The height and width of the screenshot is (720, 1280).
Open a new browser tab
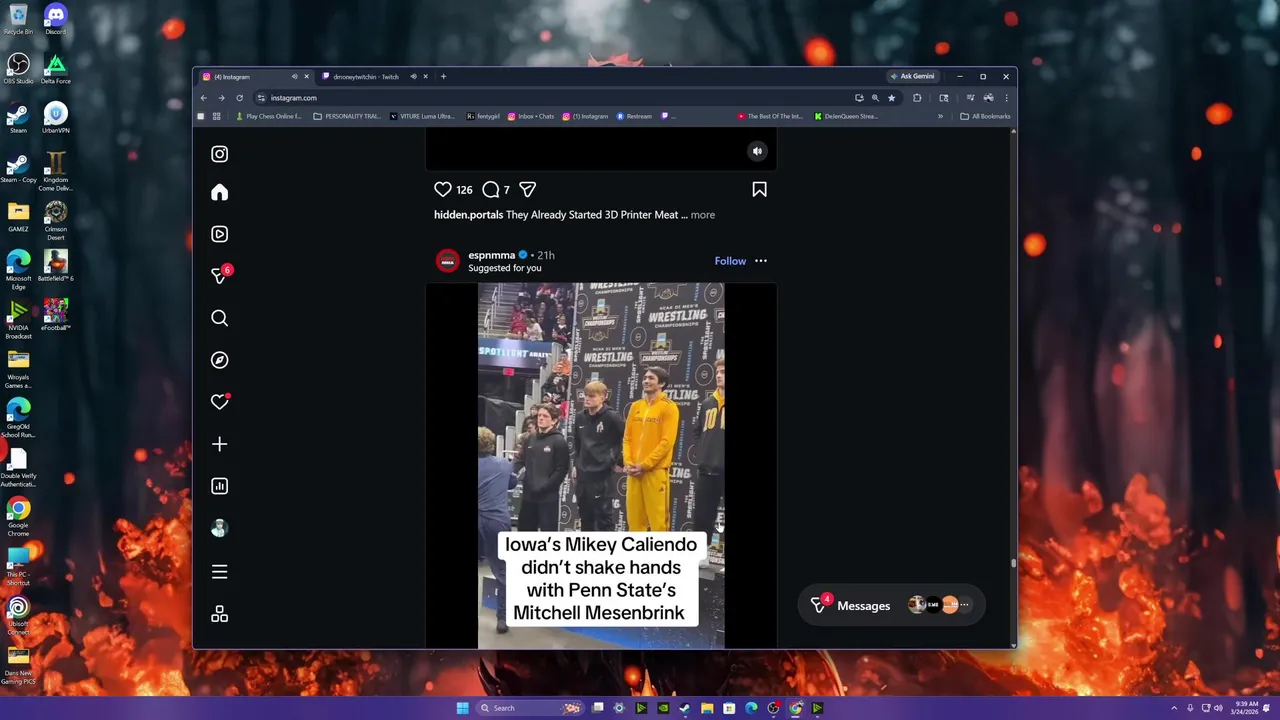click(443, 76)
